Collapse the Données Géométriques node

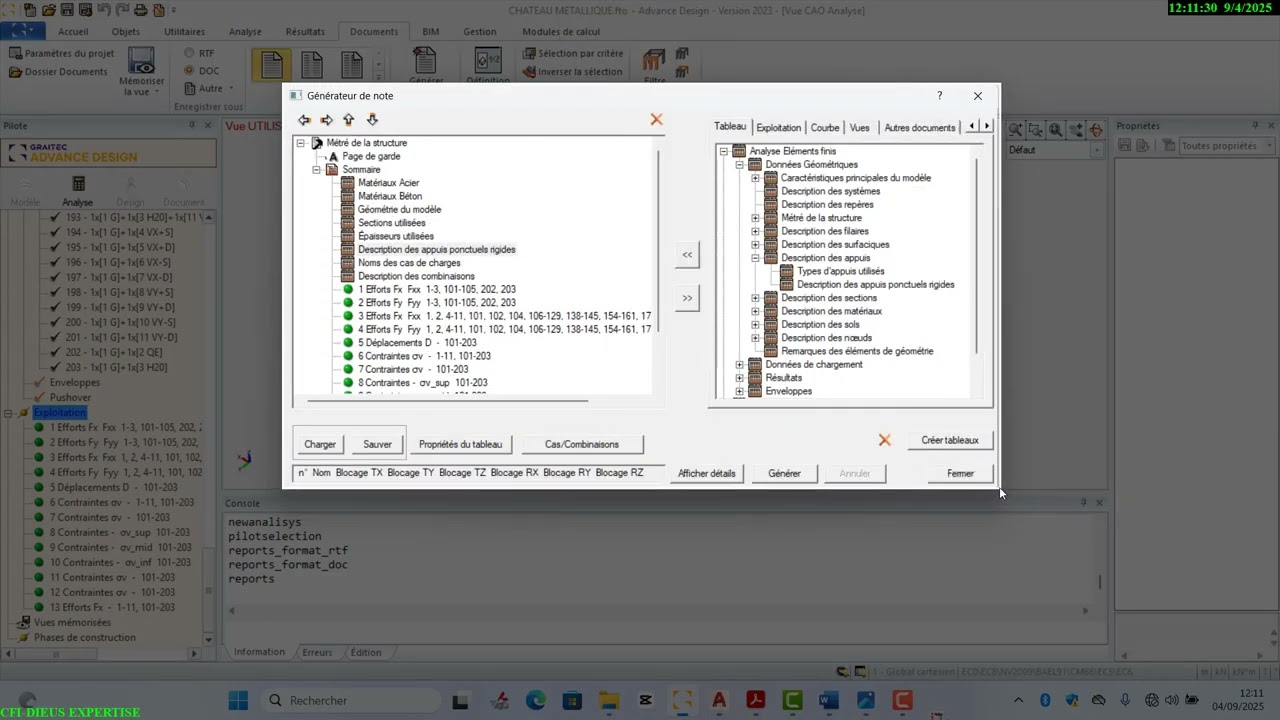point(739,165)
